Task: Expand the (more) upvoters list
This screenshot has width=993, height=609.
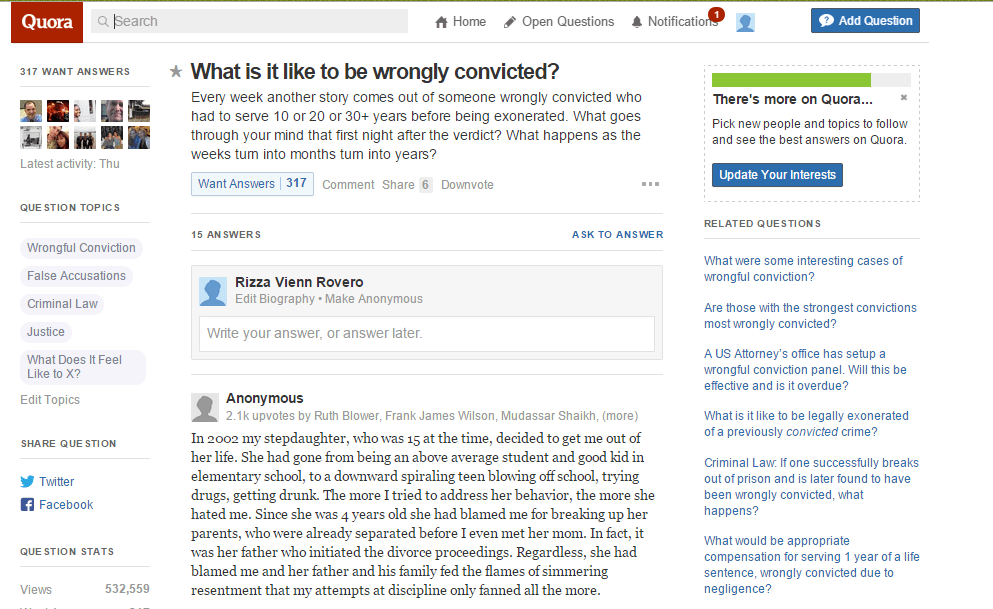Action: tap(620, 416)
